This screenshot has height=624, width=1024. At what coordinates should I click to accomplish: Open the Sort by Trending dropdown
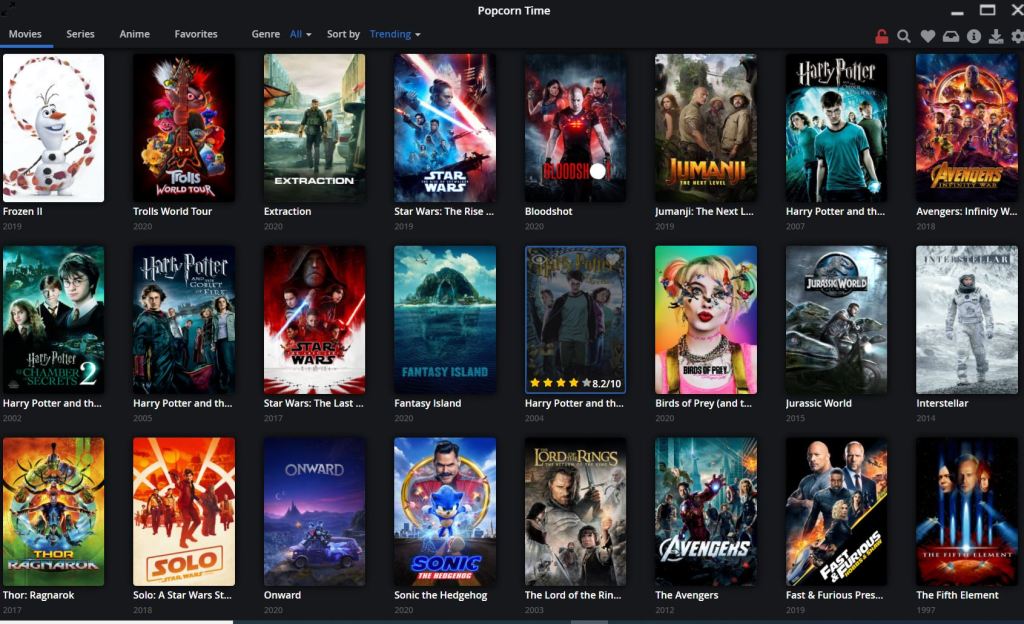click(x=393, y=33)
